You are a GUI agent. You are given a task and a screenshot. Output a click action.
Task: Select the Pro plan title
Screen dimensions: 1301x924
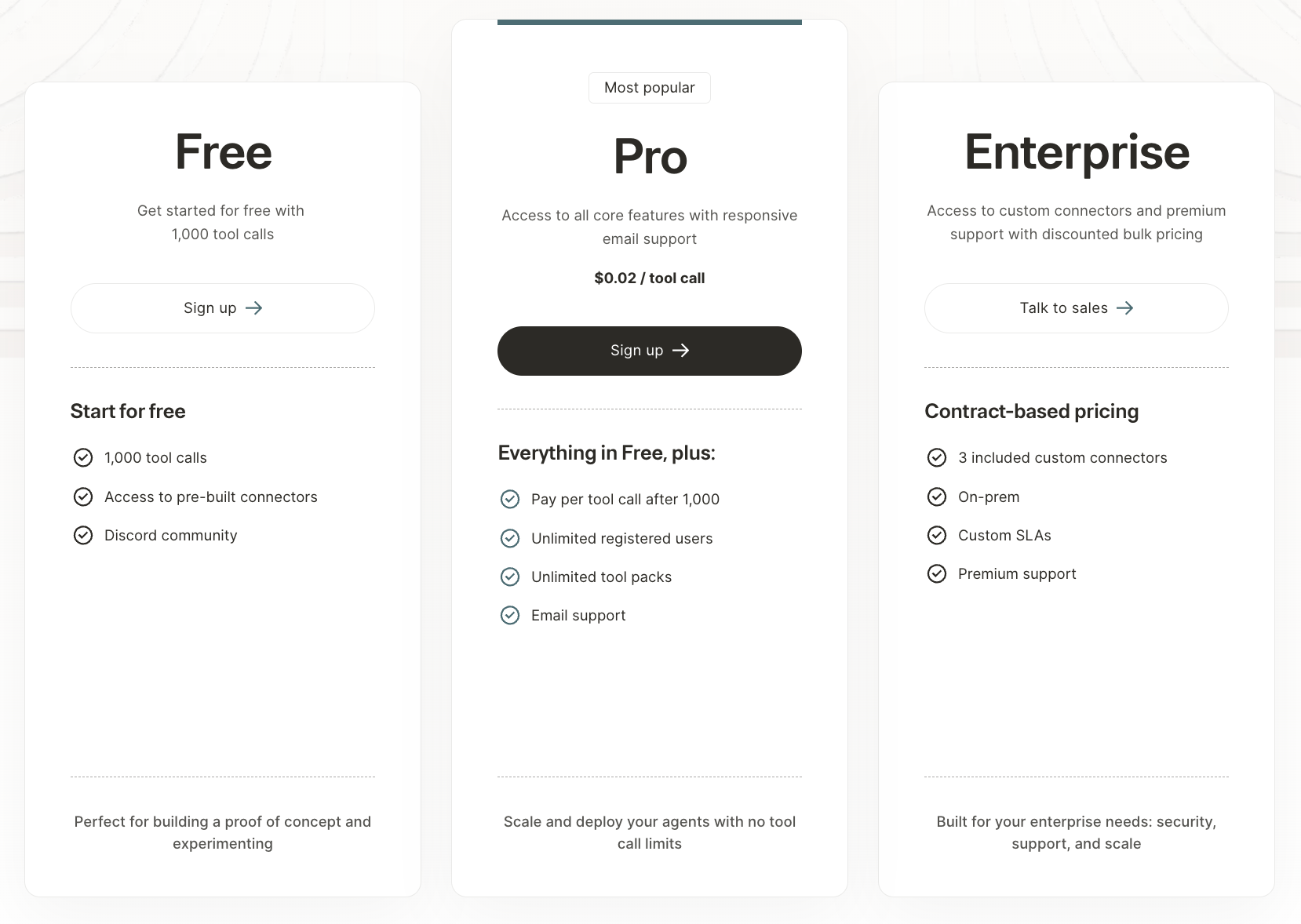[x=649, y=155]
